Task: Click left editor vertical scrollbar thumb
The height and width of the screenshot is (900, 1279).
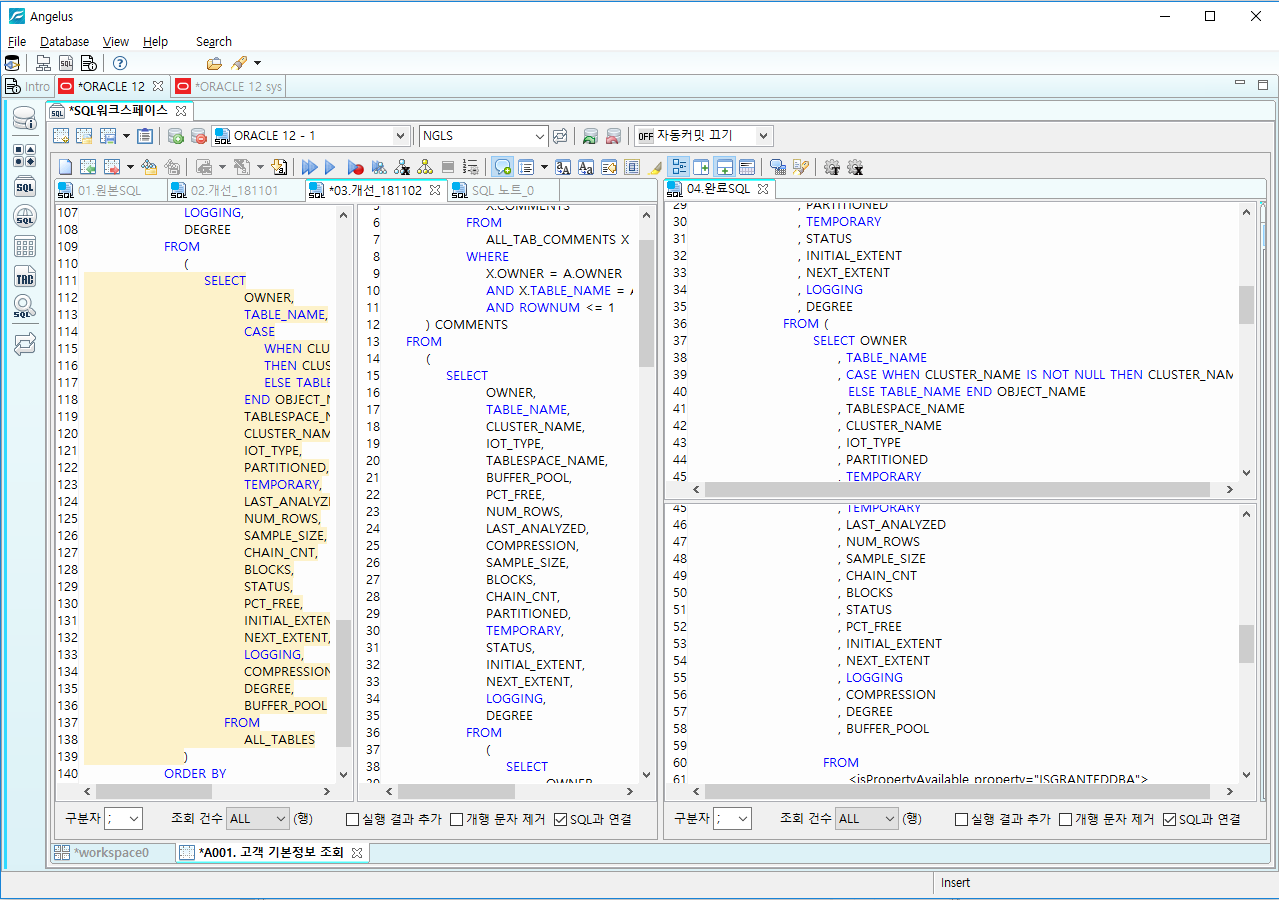Action: click(x=344, y=684)
